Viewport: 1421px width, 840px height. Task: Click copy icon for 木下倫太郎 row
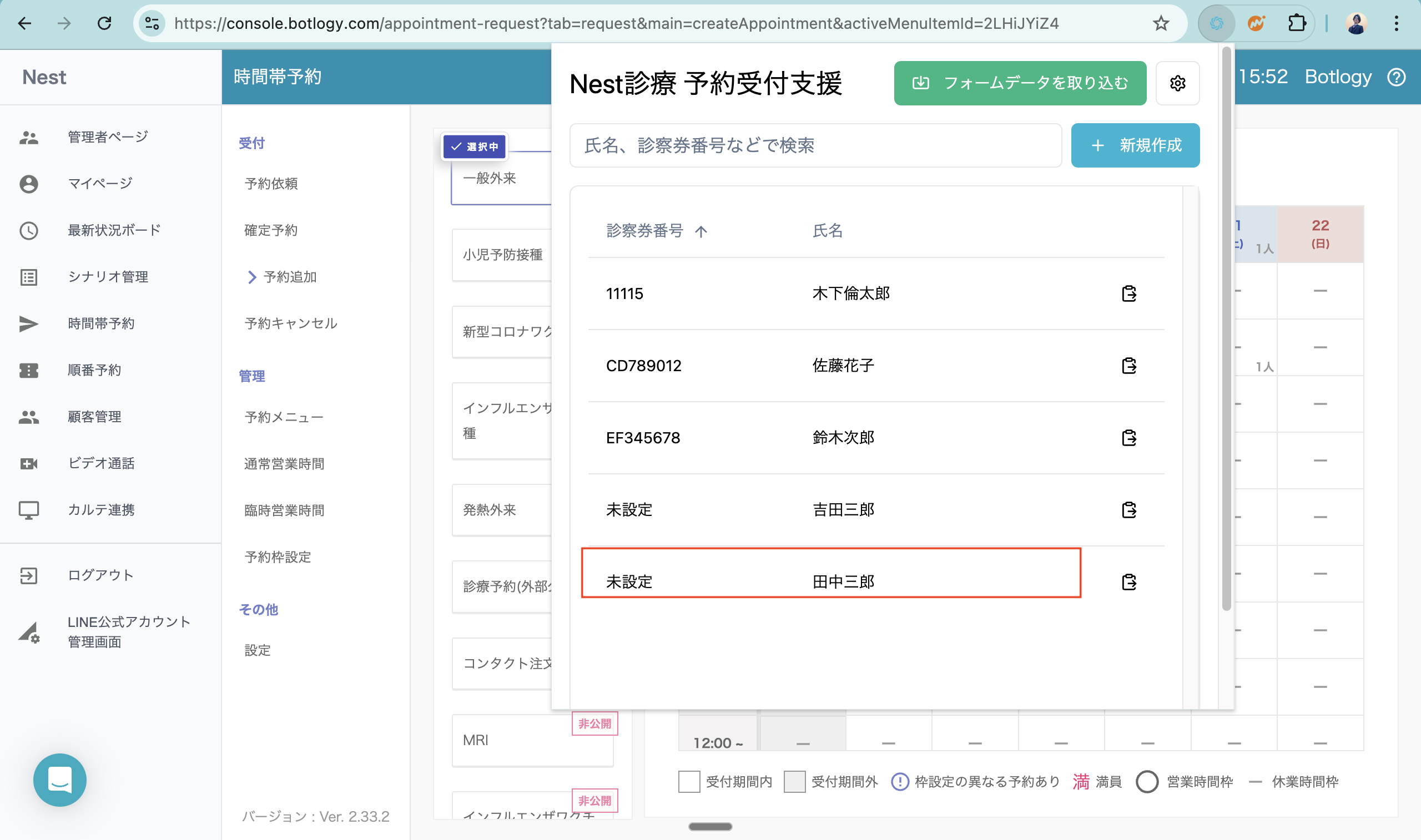[1128, 293]
